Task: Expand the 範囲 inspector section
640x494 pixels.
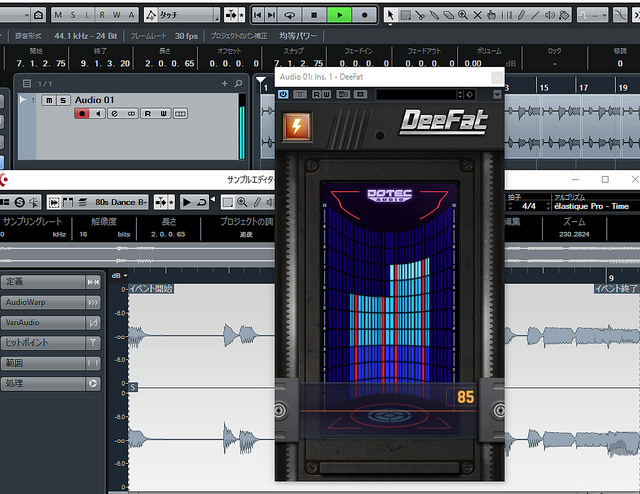Action: coord(51,363)
